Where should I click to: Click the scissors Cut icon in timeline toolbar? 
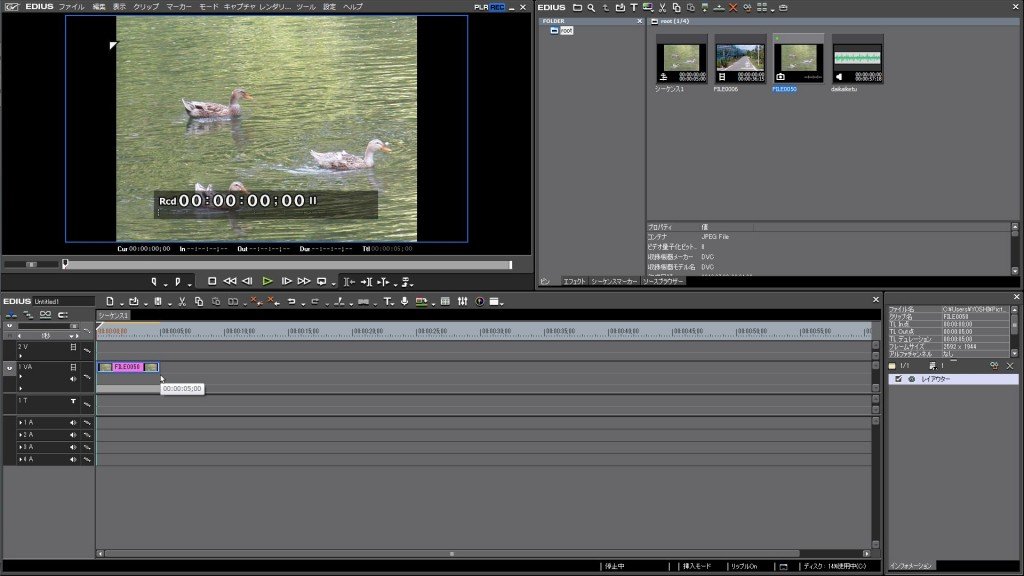(x=182, y=302)
